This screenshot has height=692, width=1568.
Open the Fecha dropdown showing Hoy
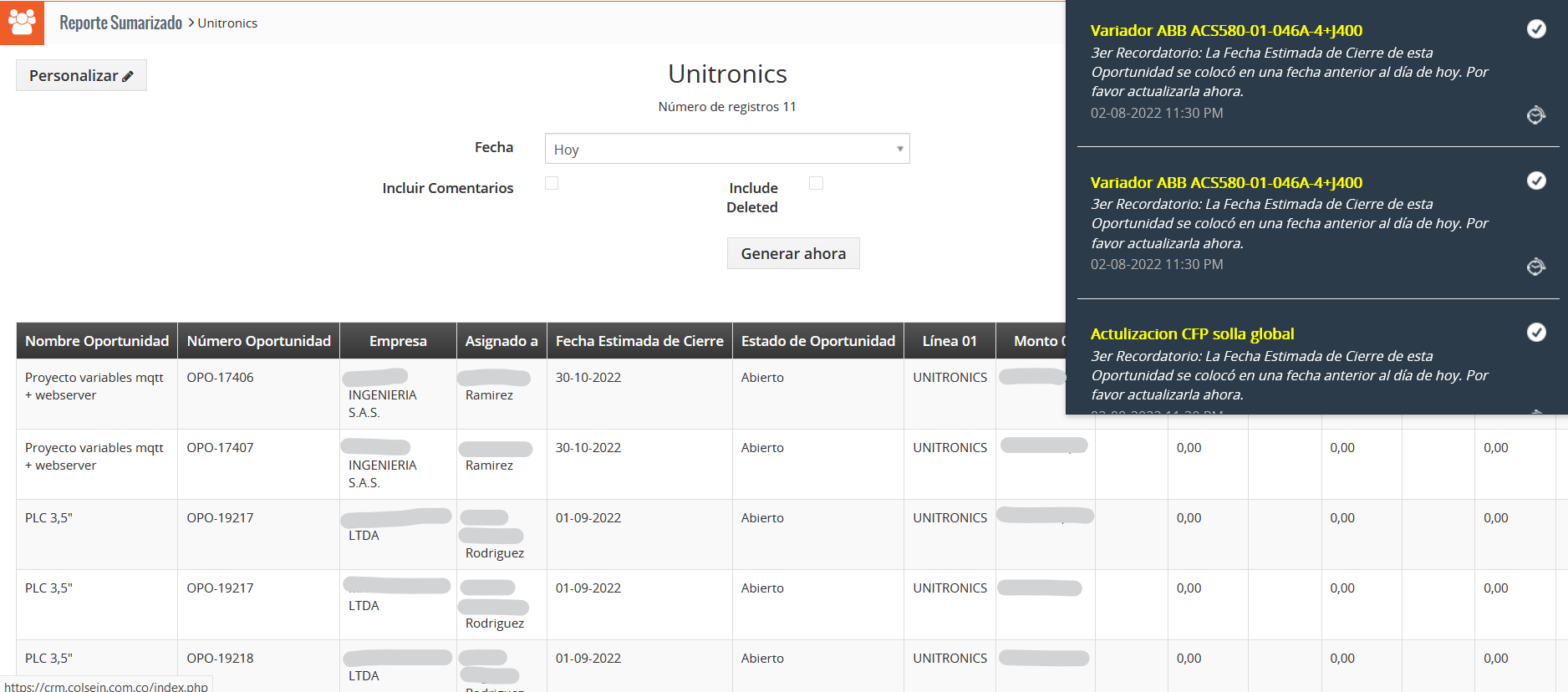click(x=727, y=149)
